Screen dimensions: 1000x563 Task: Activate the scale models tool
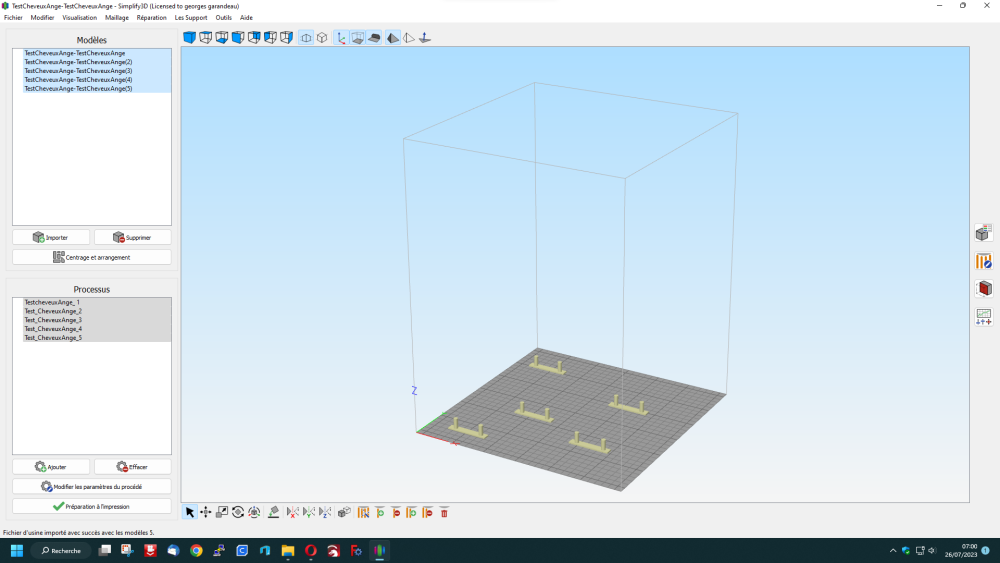coord(222,512)
